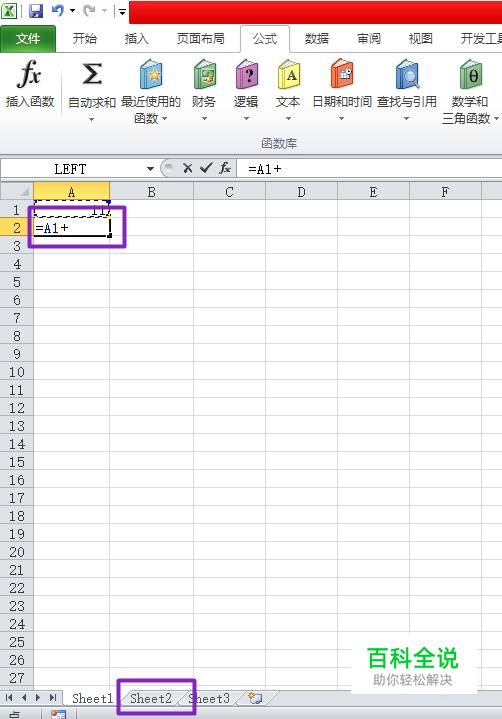Select column C header
This screenshot has width=502, height=719.
(229, 192)
